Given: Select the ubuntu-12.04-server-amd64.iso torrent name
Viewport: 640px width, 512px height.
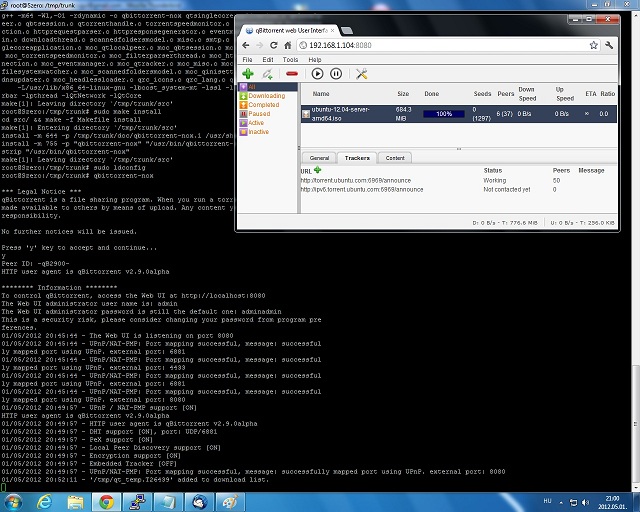Looking at the screenshot, I should coord(340,114).
